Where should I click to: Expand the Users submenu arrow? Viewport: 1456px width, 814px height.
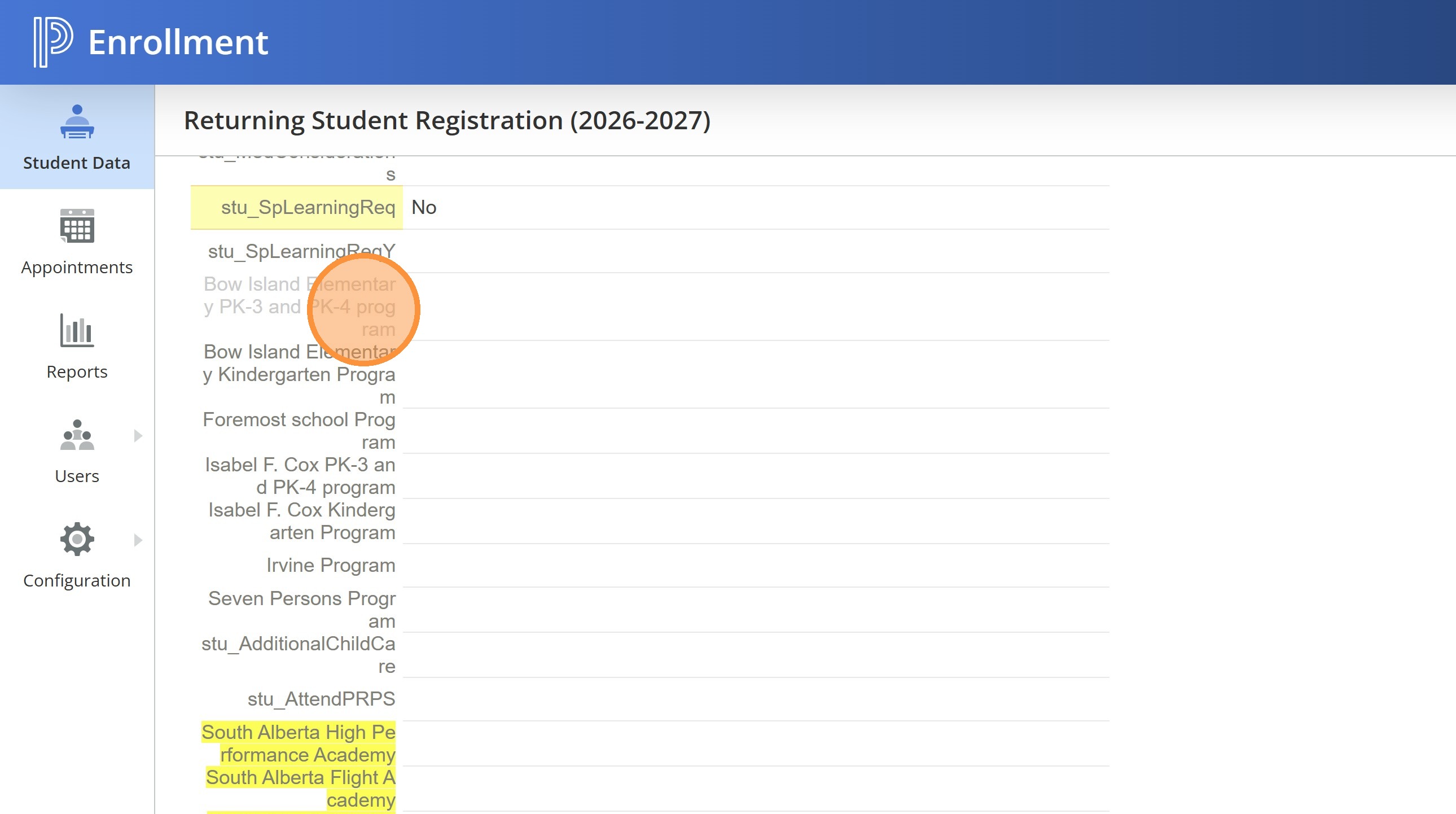138,436
